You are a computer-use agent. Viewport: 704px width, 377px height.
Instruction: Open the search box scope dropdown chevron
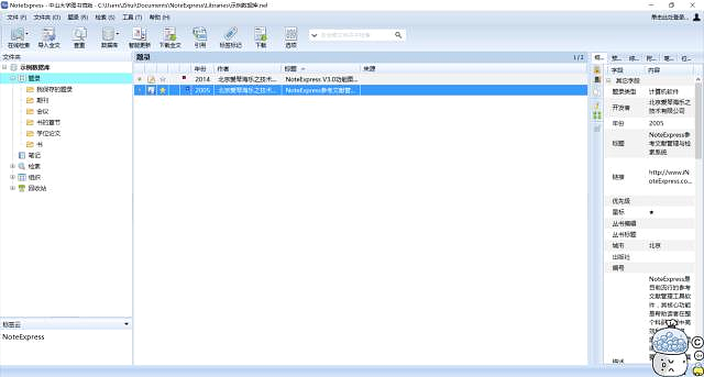coord(314,35)
